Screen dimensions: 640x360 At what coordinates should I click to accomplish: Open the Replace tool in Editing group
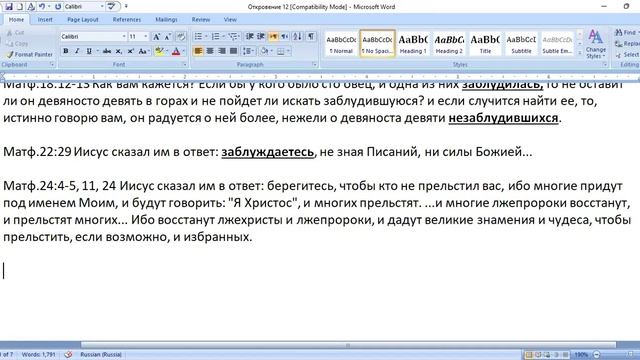[x=627, y=44]
